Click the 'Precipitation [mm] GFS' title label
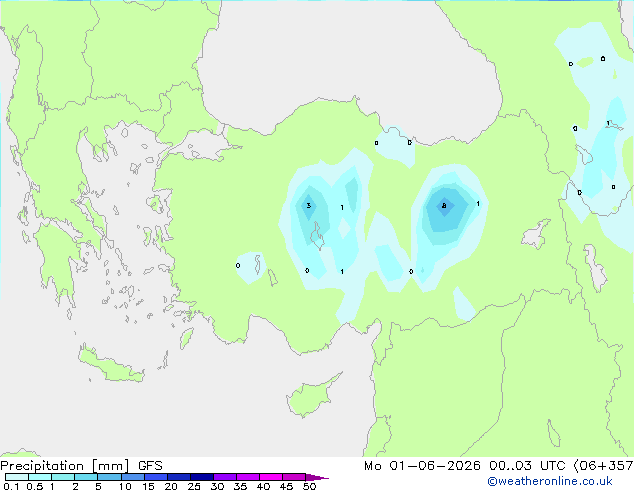 81,466
